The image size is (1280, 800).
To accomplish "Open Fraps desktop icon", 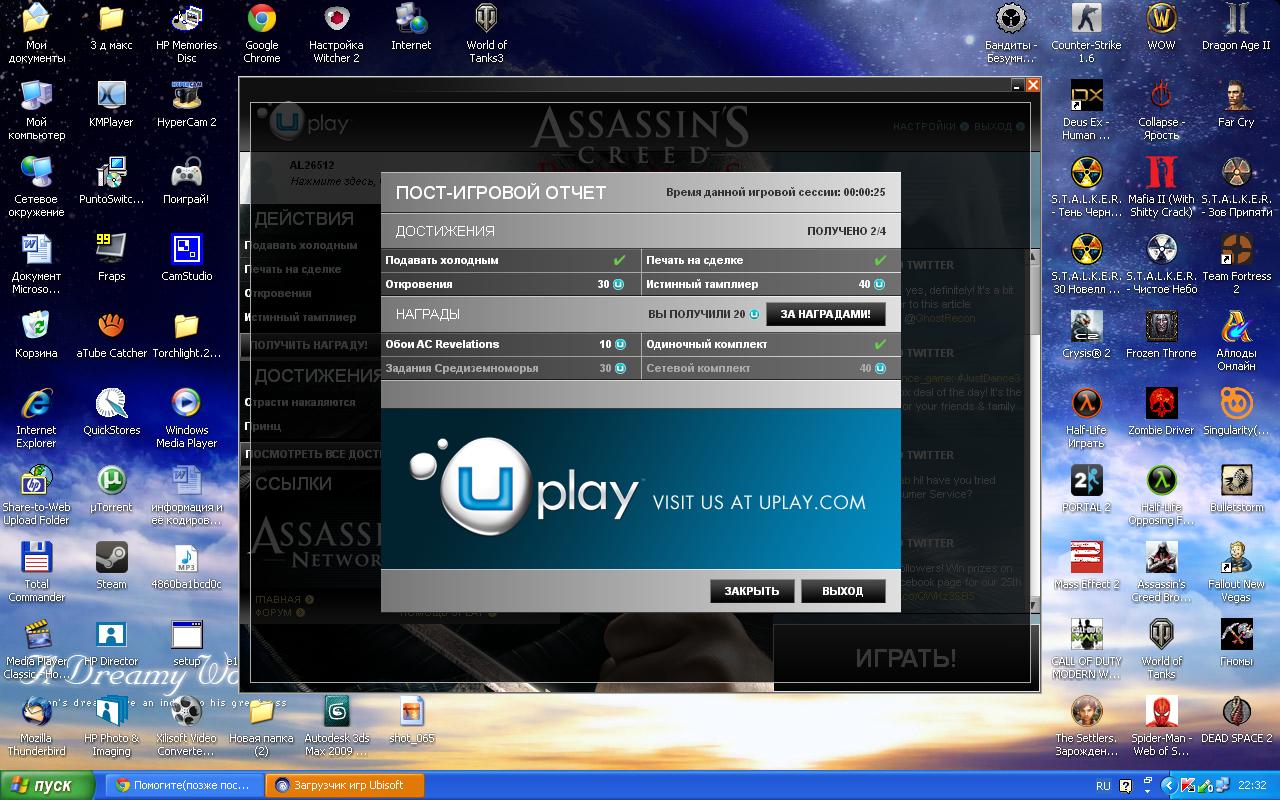I will 111,258.
